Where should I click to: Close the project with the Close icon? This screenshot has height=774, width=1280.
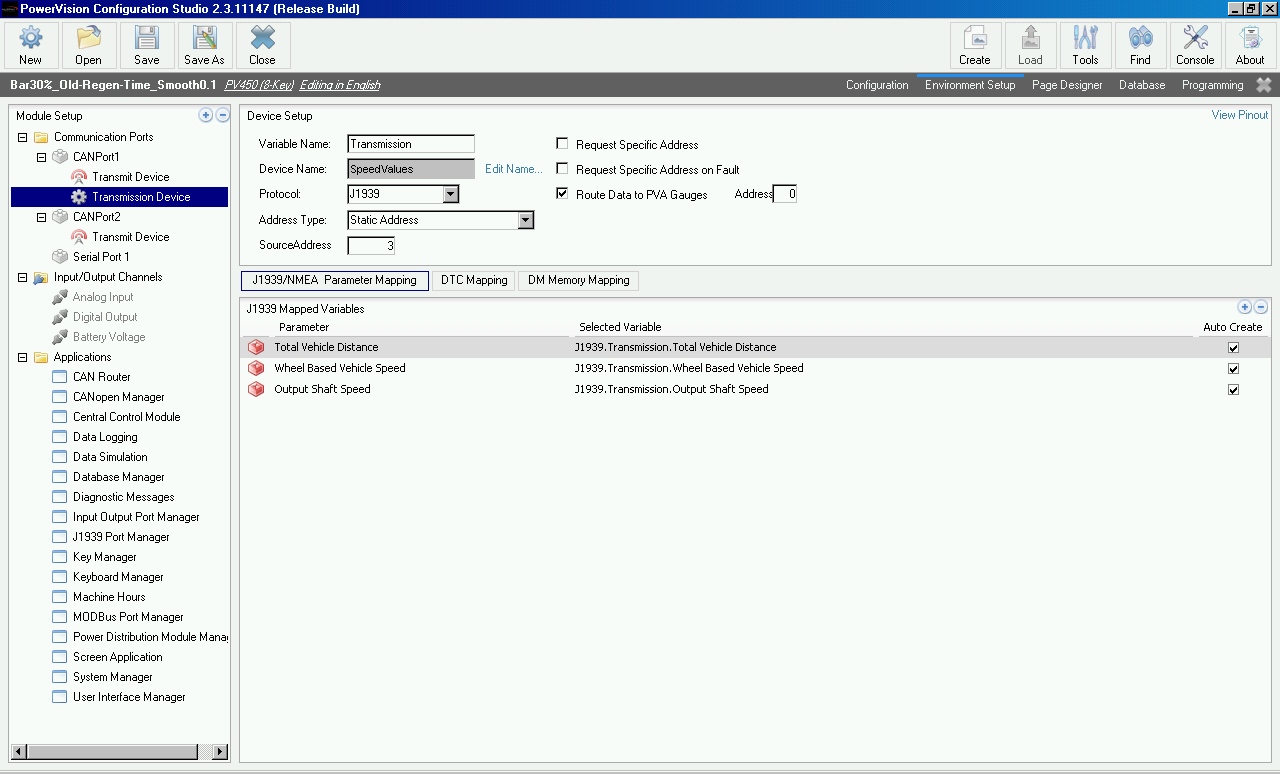click(x=263, y=46)
